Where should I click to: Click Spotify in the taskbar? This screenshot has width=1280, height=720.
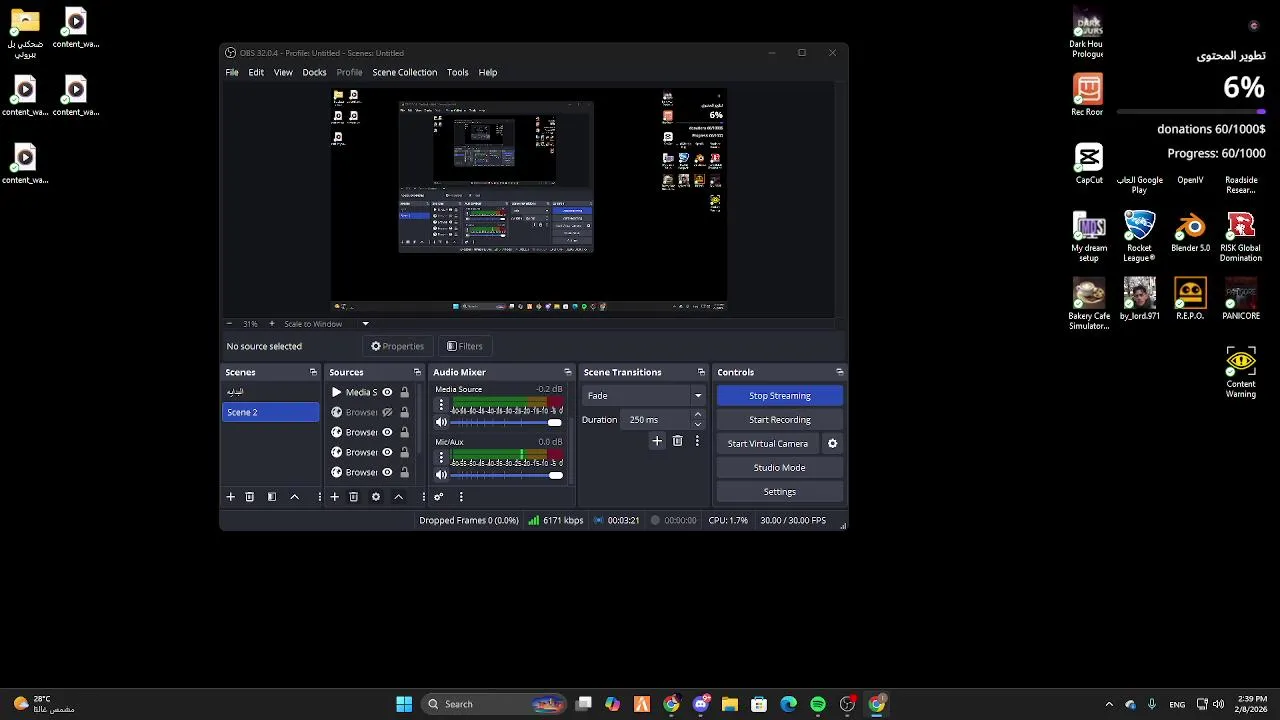[x=818, y=704]
